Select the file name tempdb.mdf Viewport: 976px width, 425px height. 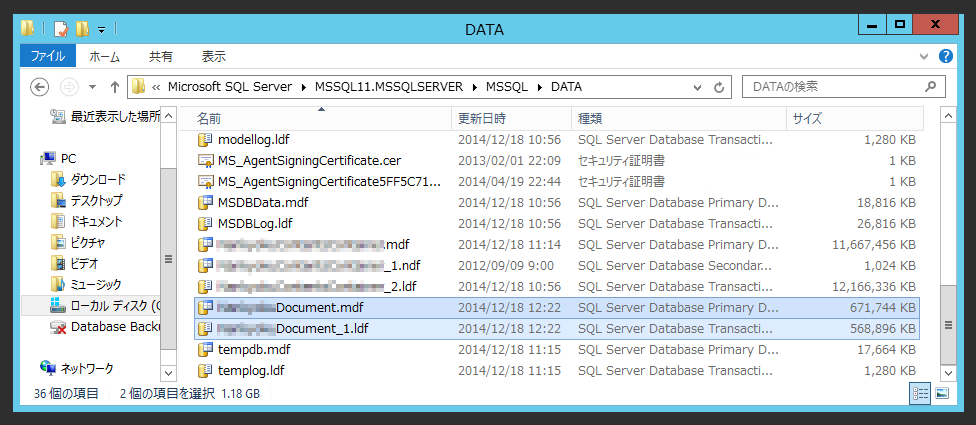[255, 350]
